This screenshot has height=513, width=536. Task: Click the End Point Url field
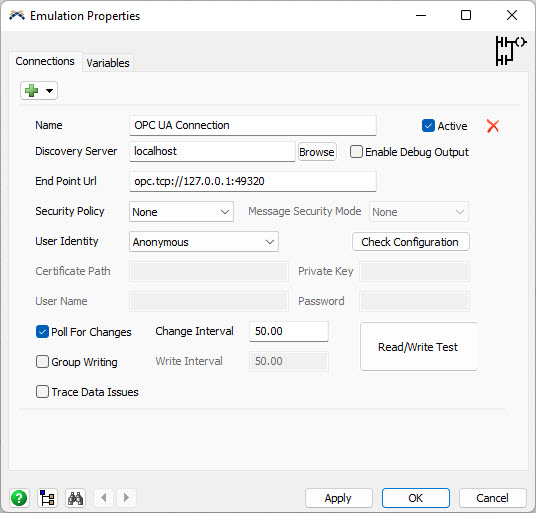tap(253, 181)
